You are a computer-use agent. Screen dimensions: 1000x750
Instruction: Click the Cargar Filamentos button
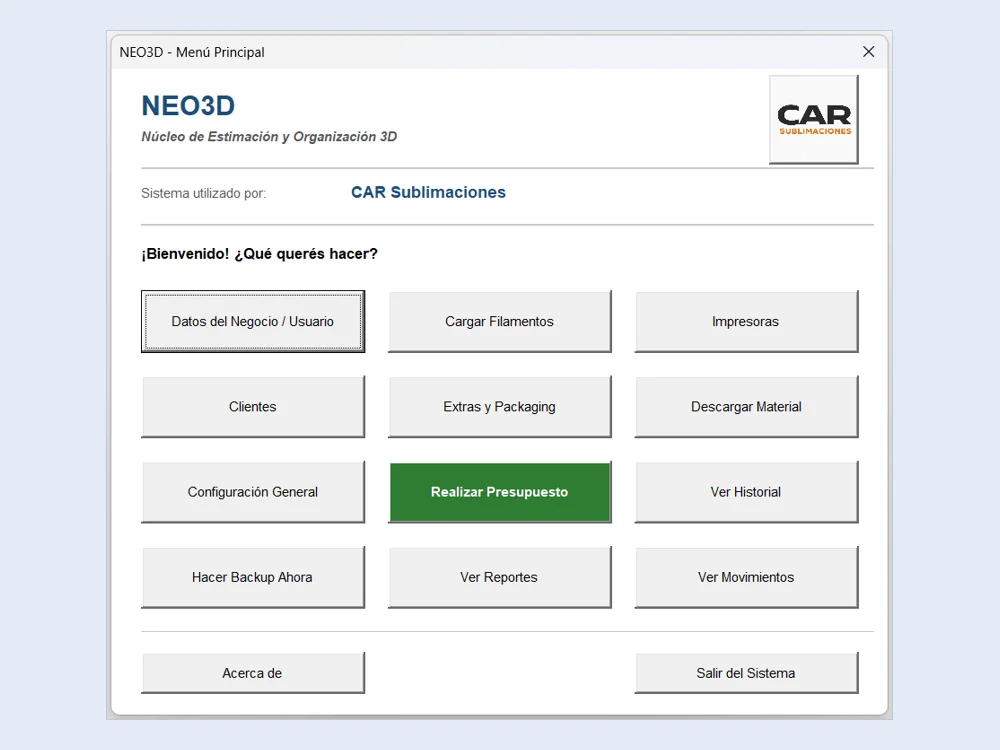pos(499,321)
